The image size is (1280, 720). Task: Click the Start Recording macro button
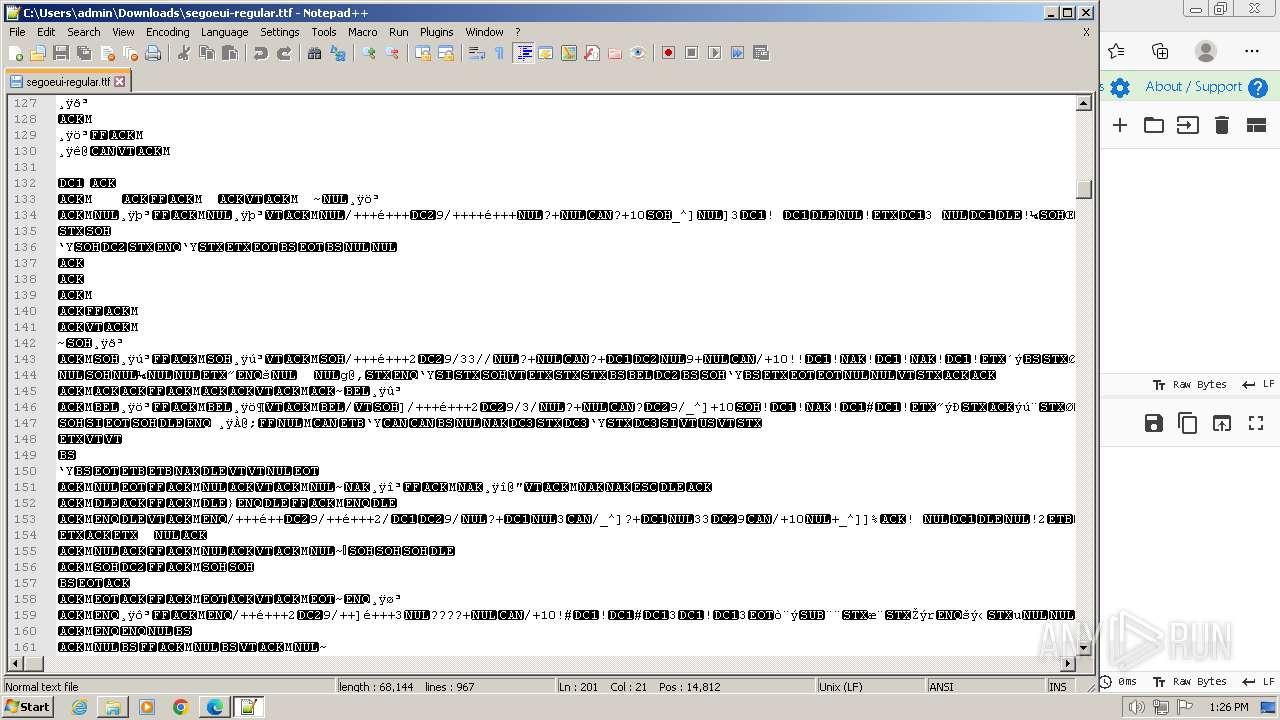click(668, 53)
